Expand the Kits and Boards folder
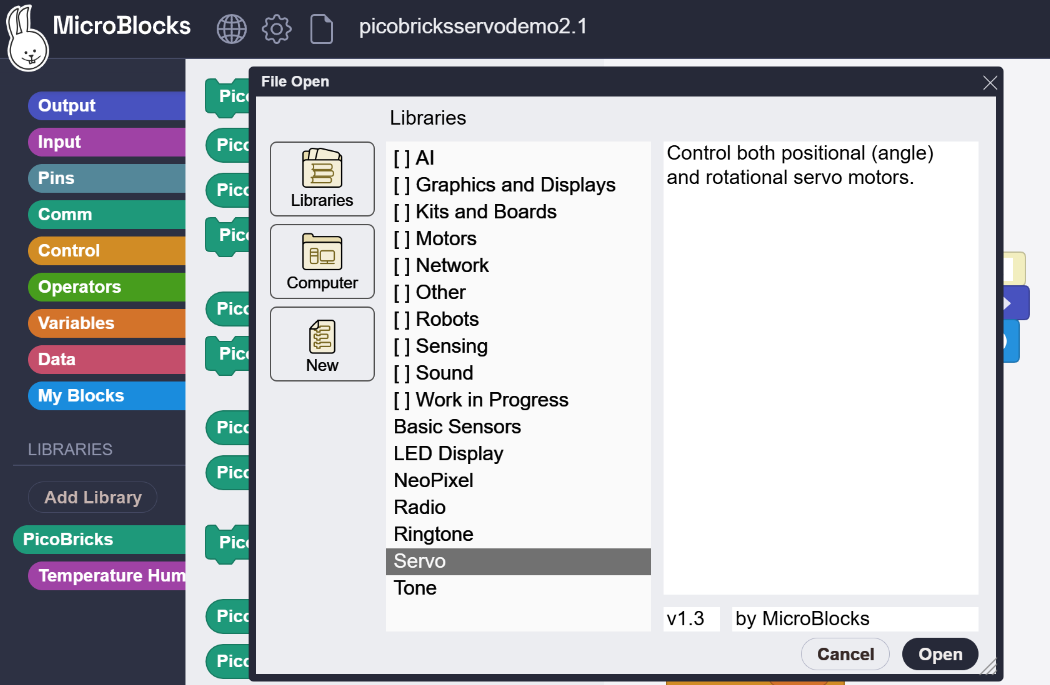This screenshot has height=685, width=1050. pyautogui.click(x=518, y=212)
